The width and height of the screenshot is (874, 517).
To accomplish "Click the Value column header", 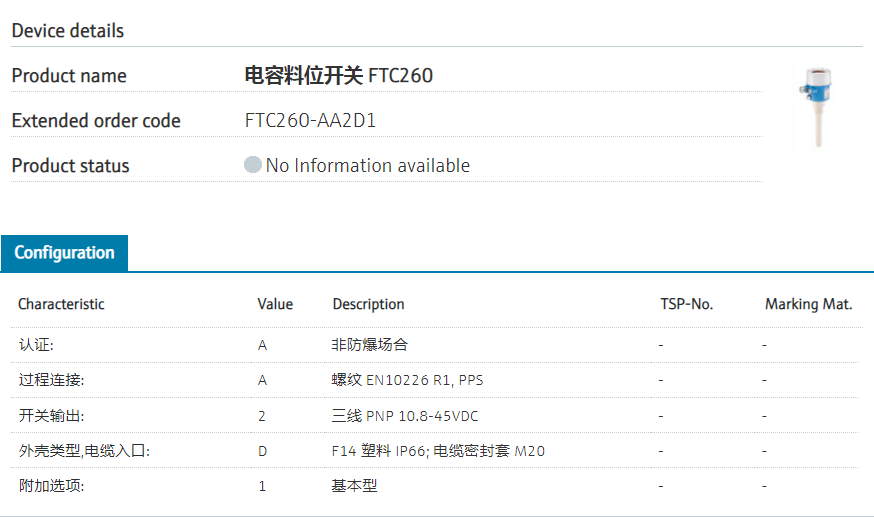I will (x=275, y=304).
